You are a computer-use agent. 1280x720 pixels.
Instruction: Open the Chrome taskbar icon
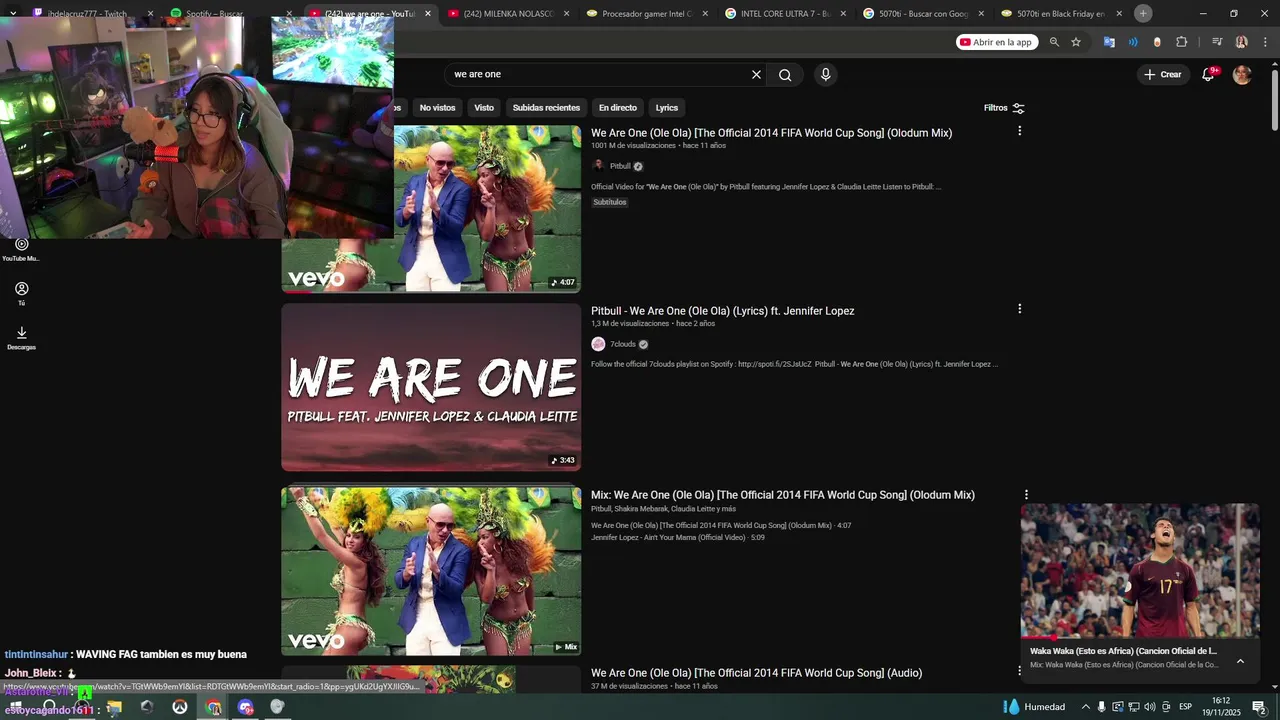point(213,707)
